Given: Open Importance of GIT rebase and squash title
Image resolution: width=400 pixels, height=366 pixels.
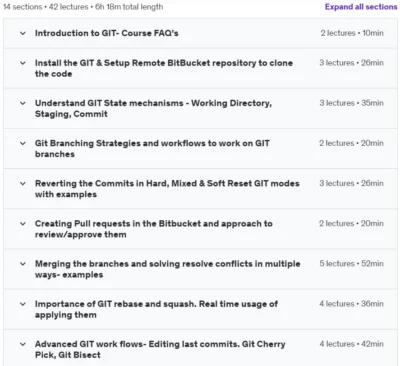Looking at the screenshot, I should pos(156,309).
